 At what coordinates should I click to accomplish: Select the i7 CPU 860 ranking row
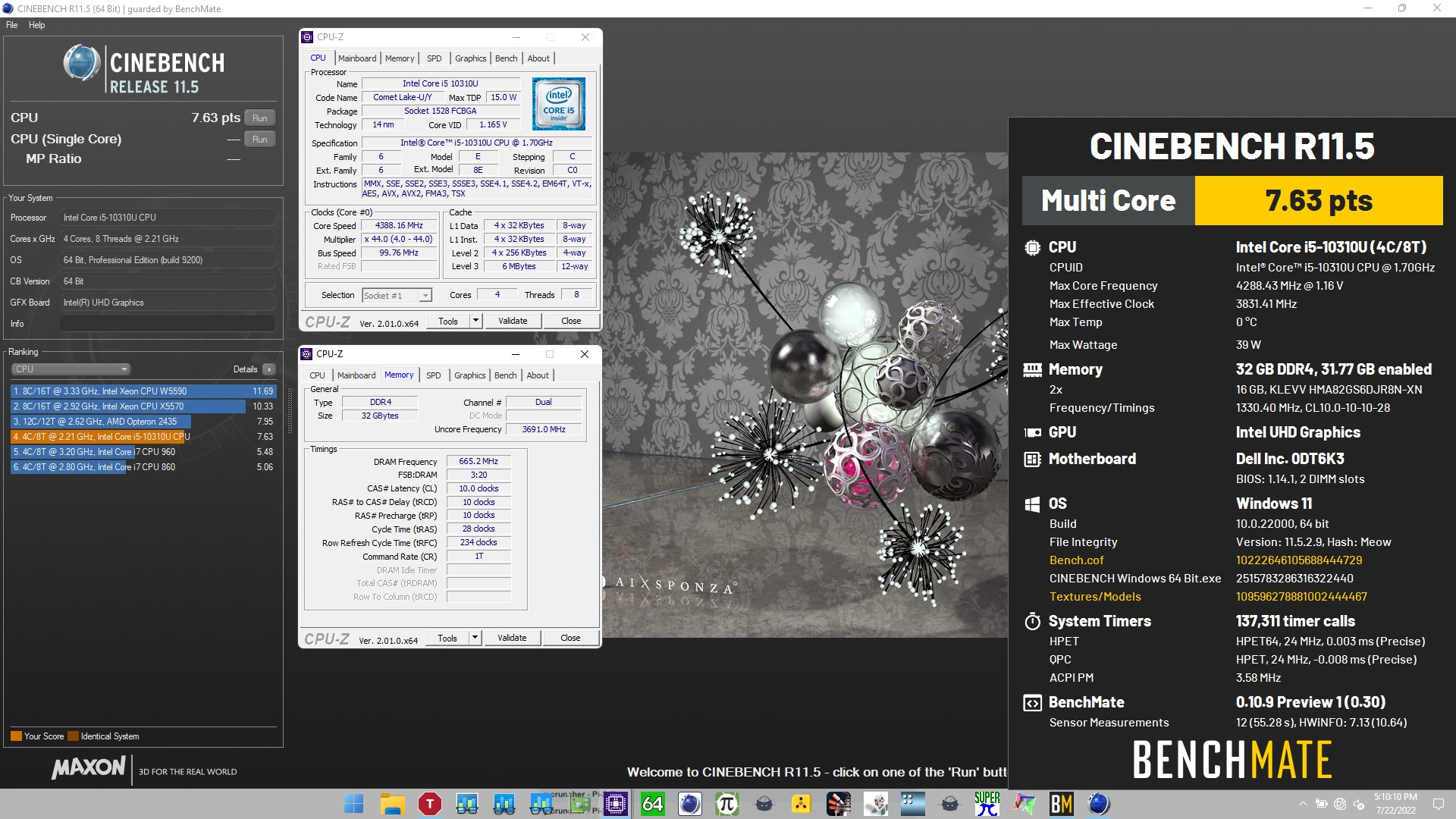(143, 467)
